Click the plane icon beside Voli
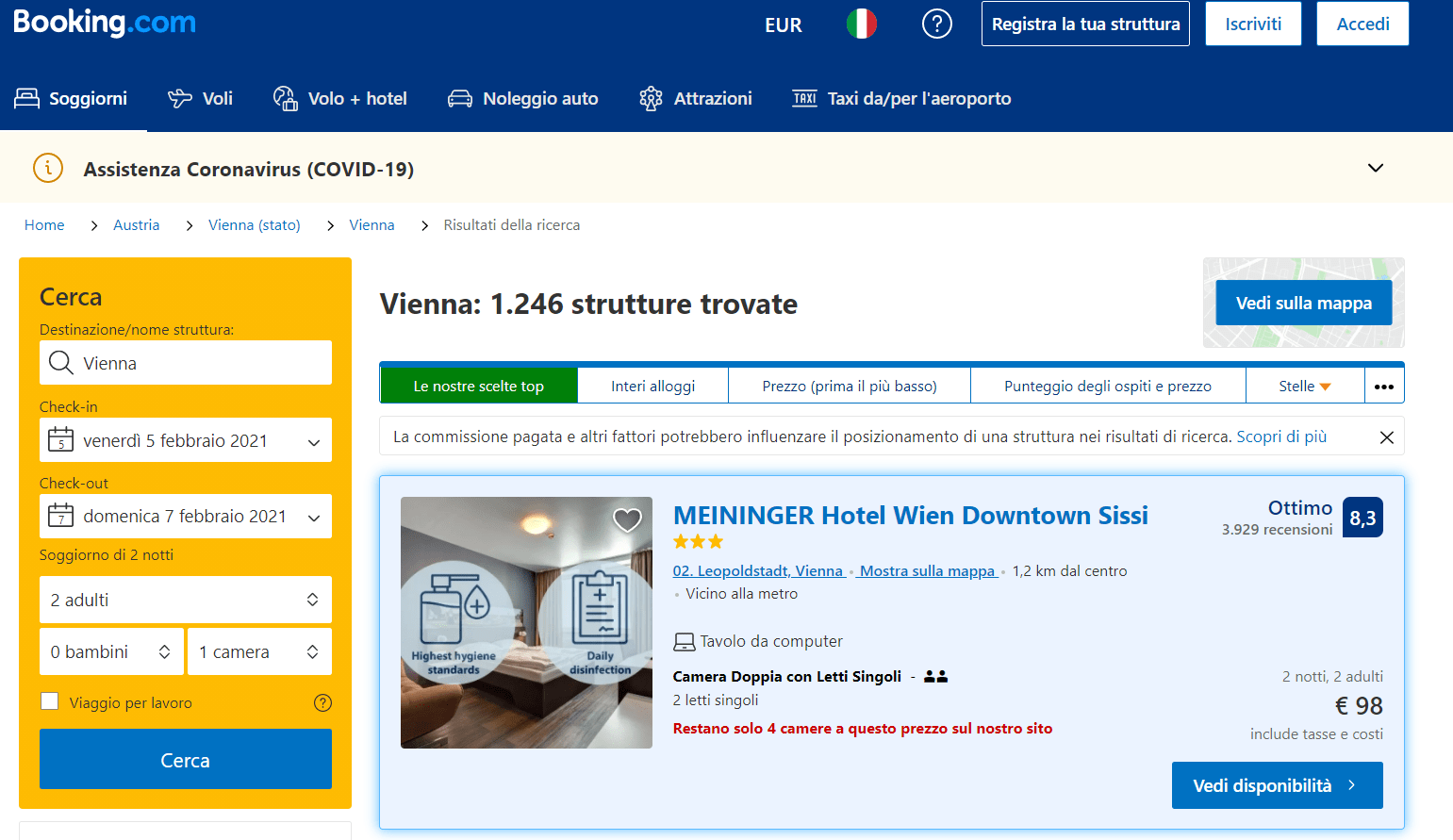Image resolution: width=1453 pixels, height=840 pixels. tap(179, 98)
